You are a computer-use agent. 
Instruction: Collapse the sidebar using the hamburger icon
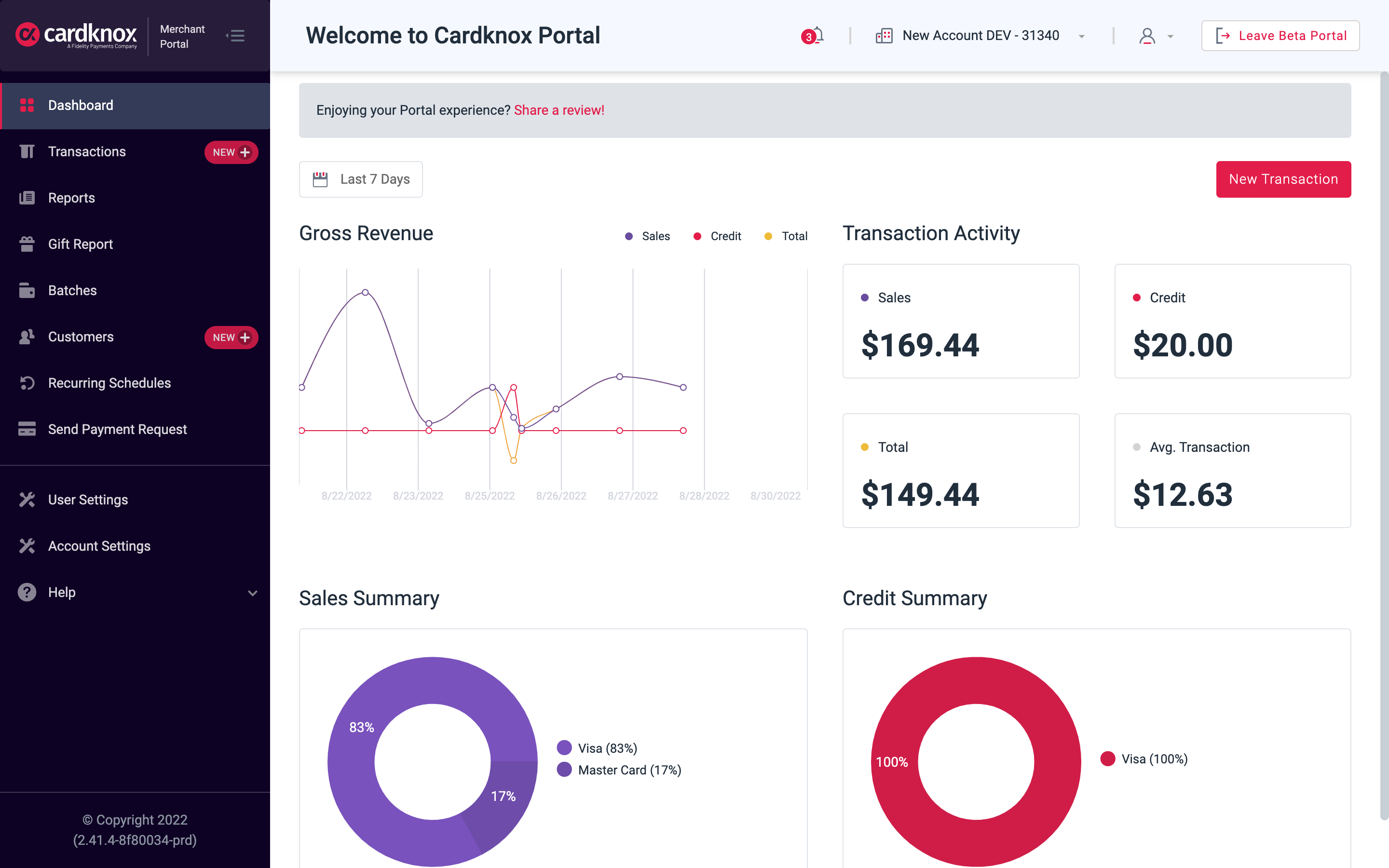236,36
